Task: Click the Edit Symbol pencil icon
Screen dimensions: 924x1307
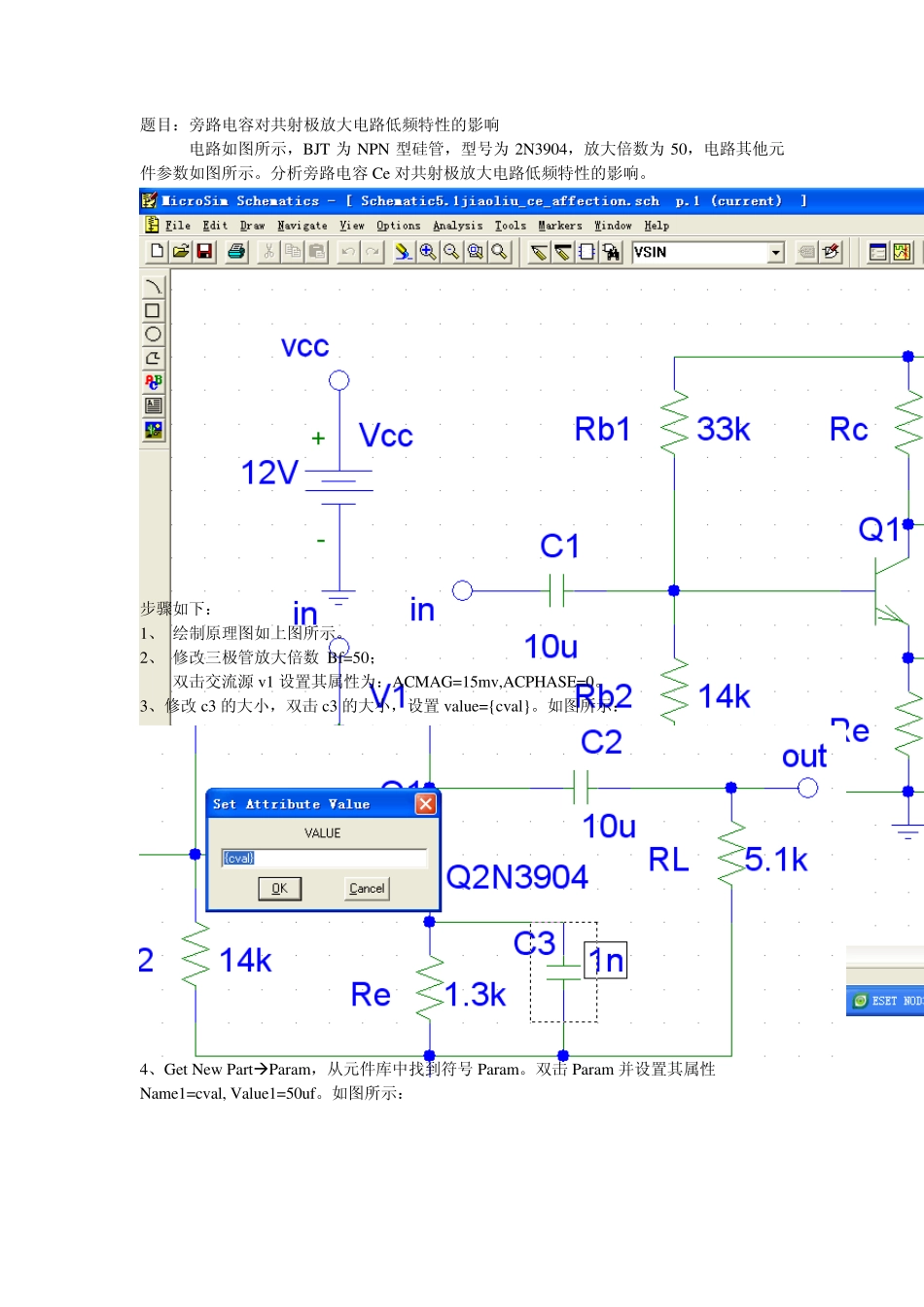Action: (x=831, y=252)
